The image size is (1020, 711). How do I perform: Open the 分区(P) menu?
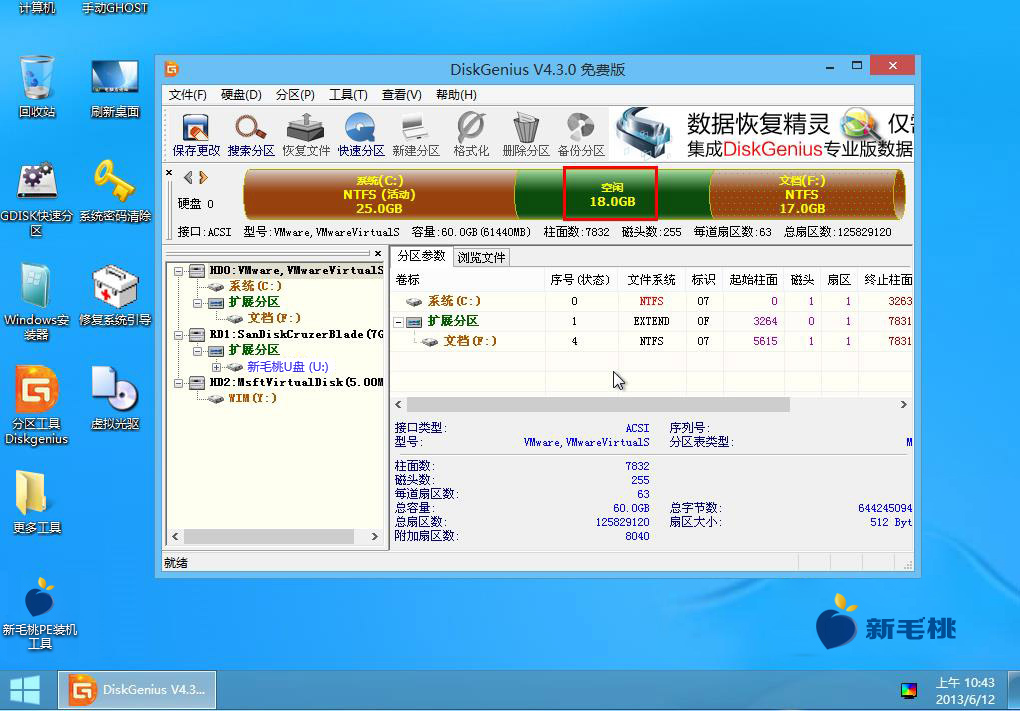click(295, 95)
